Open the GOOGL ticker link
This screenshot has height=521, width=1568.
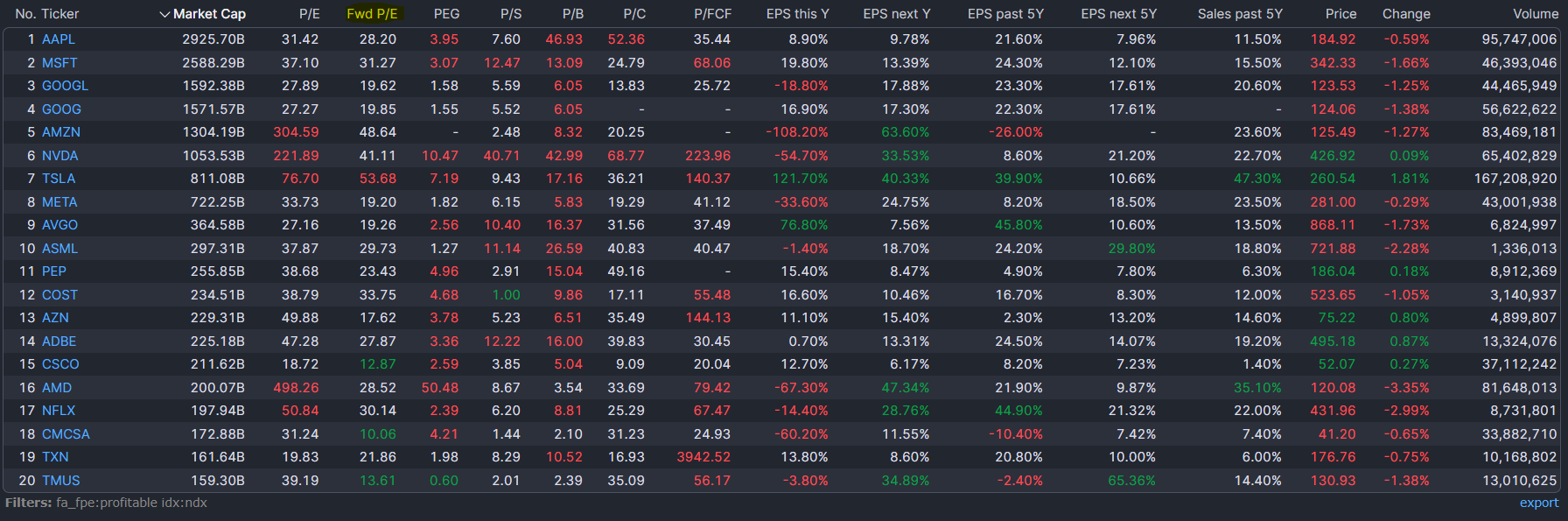(66, 86)
